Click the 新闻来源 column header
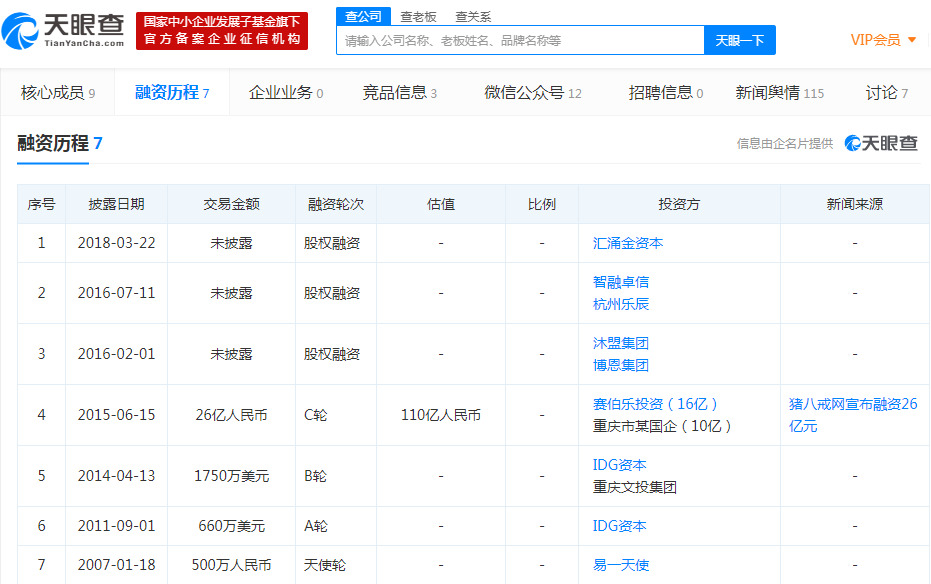Image resolution: width=931 pixels, height=584 pixels. [855, 204]
